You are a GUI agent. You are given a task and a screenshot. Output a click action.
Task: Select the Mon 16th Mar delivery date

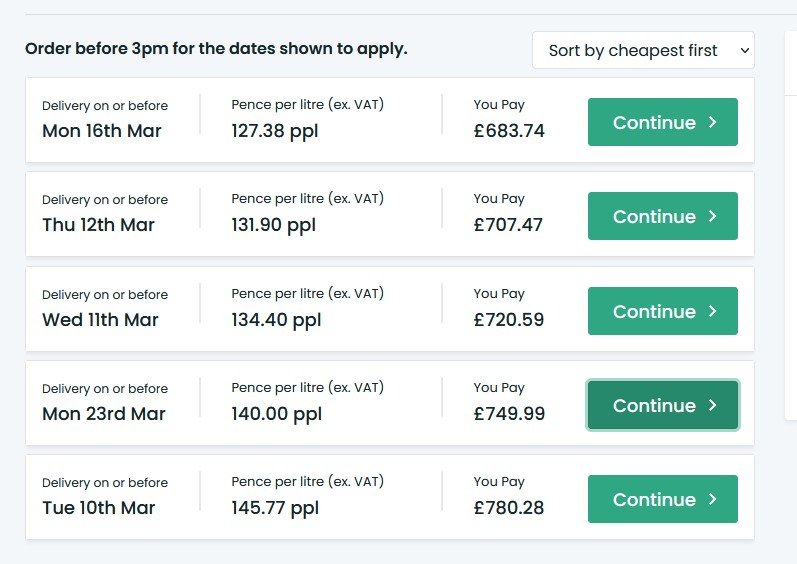pyautogui.click(x=102, y=131)
